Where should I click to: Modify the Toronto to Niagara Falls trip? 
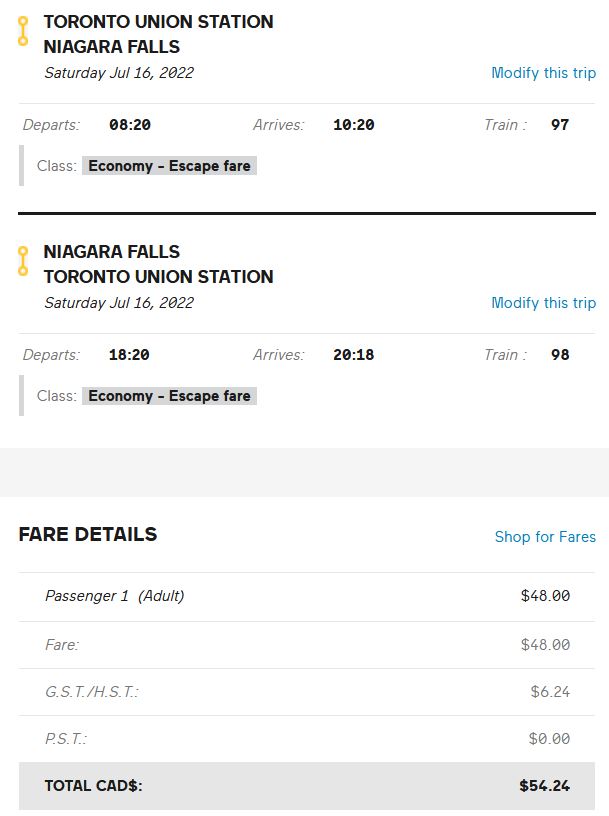pyautogui.click(x=543, y=73)
